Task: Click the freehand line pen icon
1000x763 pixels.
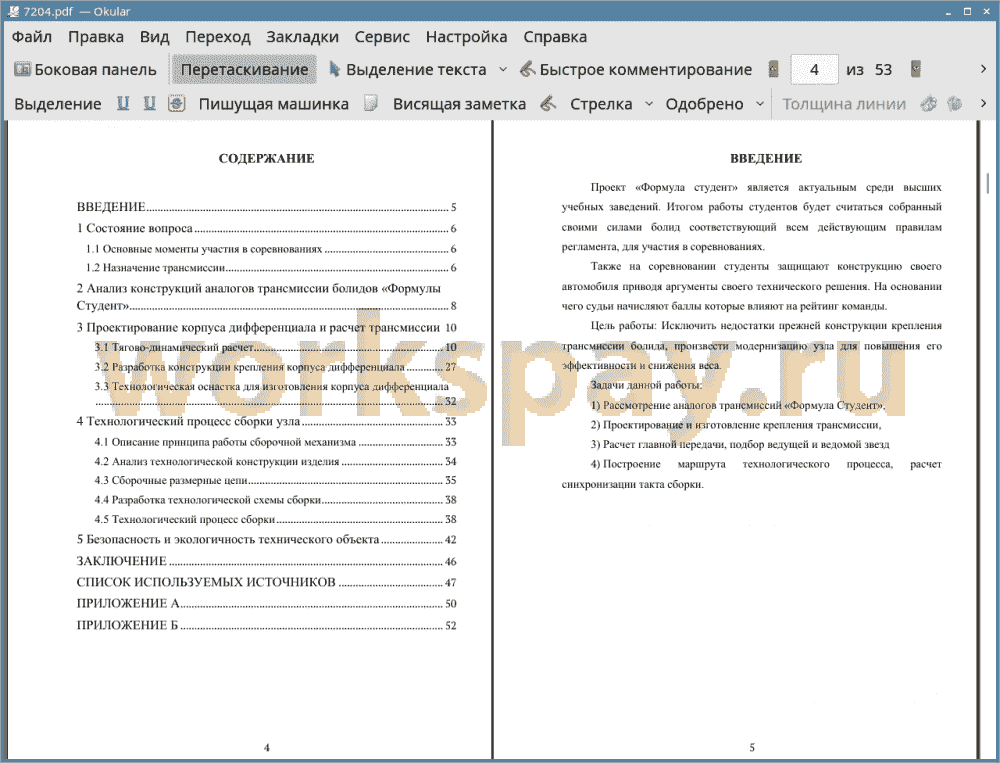Action: [548, 103]
